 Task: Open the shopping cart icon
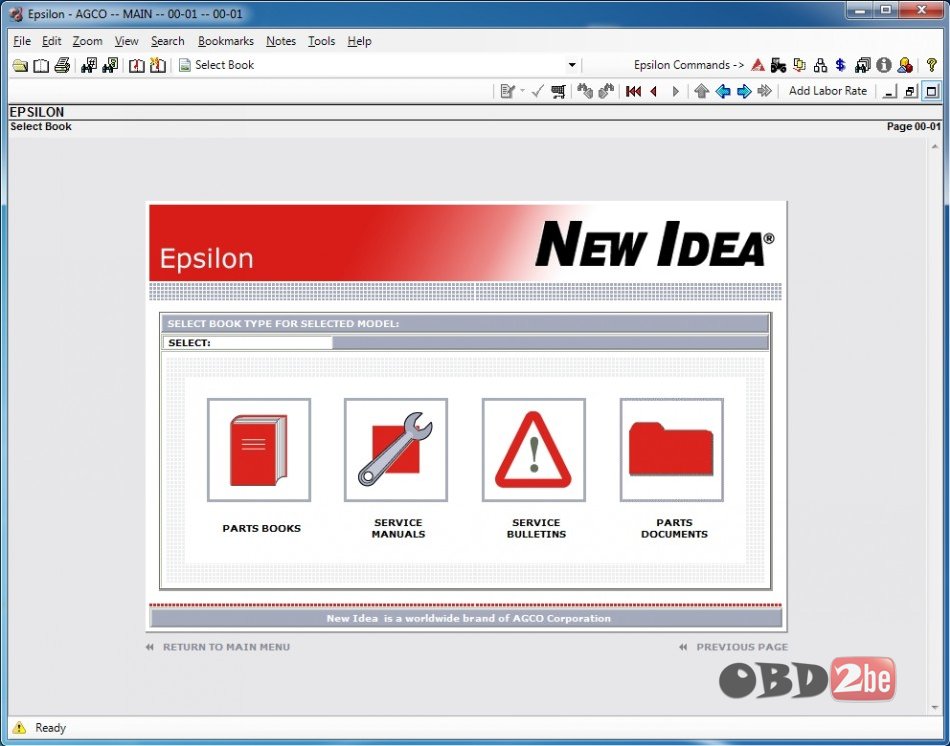click(x=558, y=92)
